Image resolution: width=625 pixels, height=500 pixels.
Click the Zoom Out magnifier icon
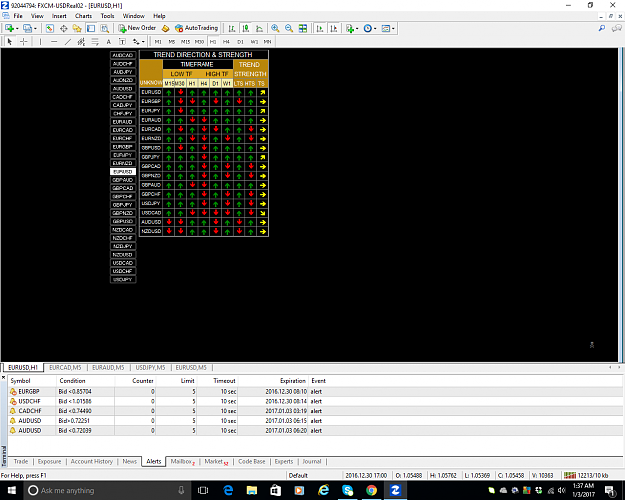[x=289, y=28]
